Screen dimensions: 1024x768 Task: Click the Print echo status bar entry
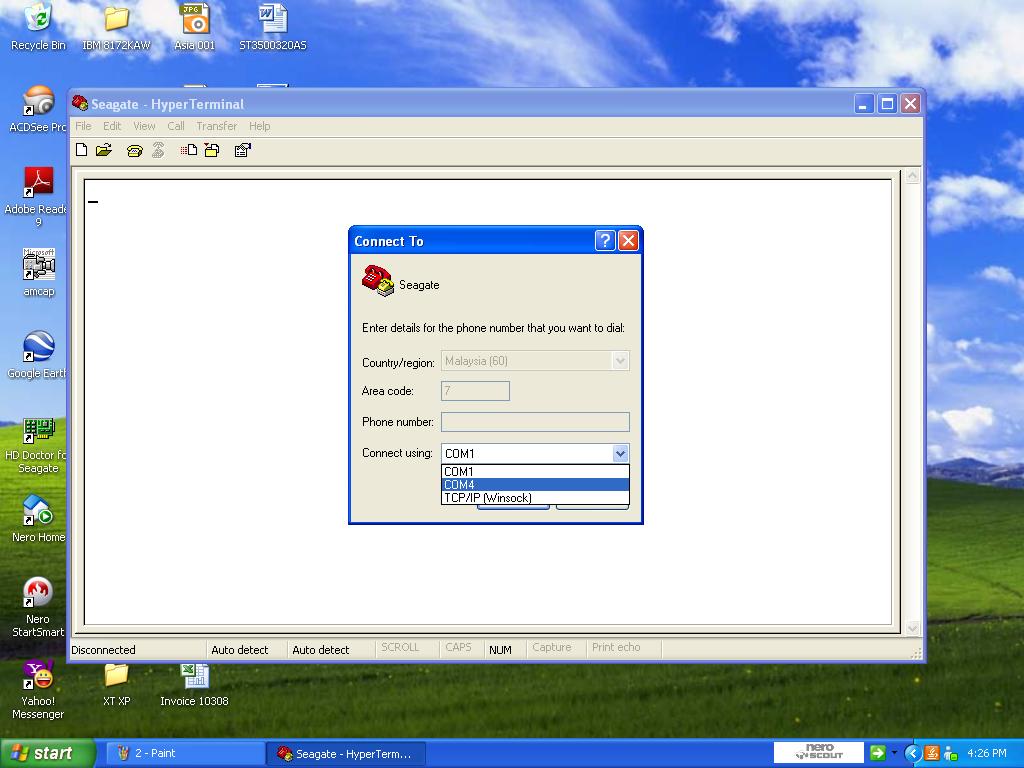(x=616, y=647)
